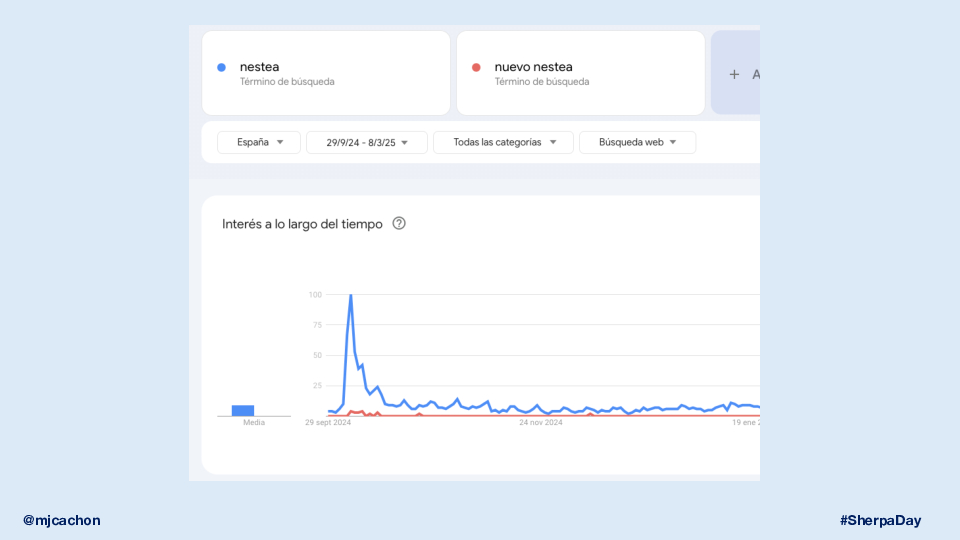Add a new comparison term with plus
Viewport: 960px width, 540px height.
[734, 74]
